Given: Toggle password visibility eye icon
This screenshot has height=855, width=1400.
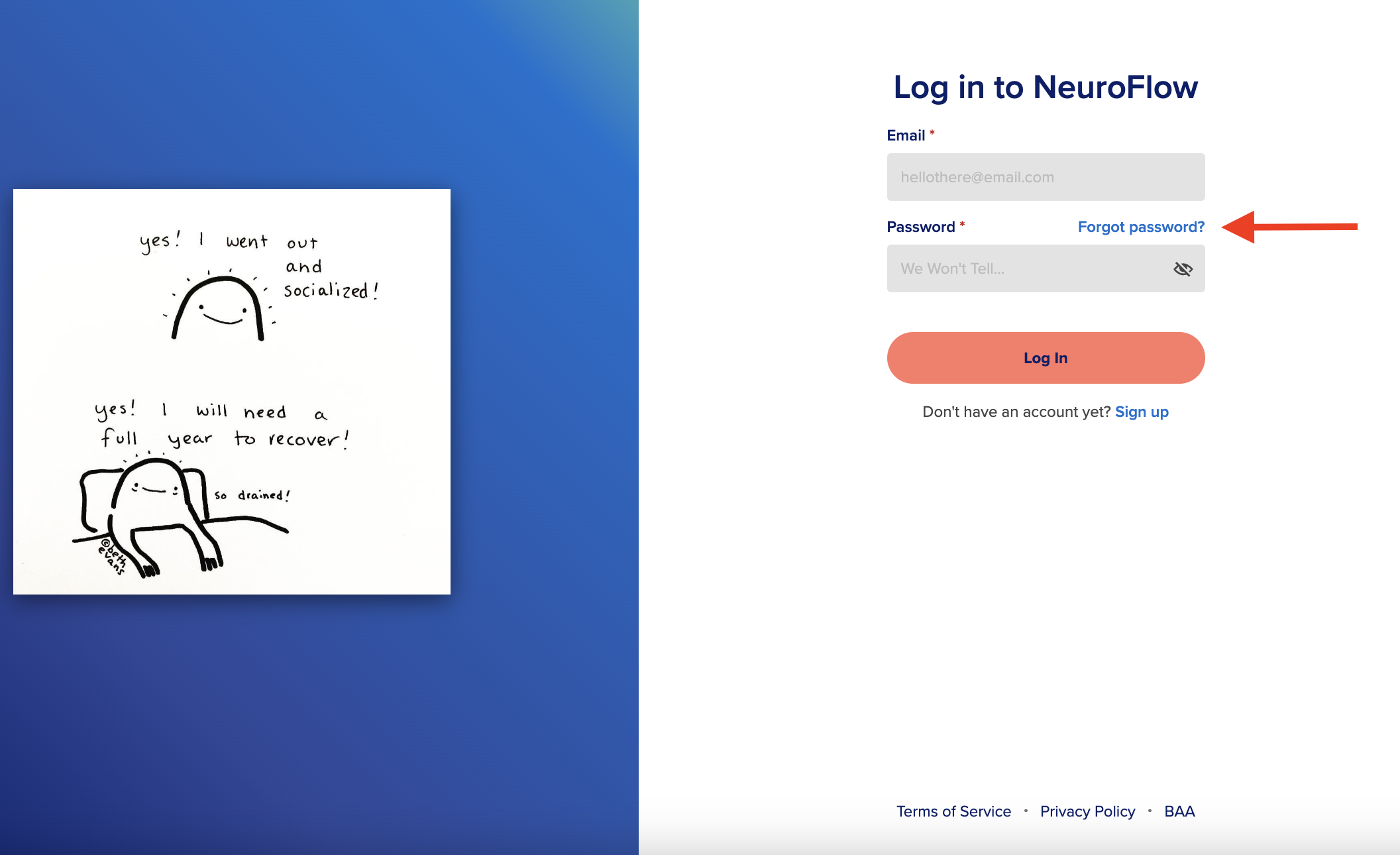Looking at the screenshot, I should click(x=1183, y=268).
